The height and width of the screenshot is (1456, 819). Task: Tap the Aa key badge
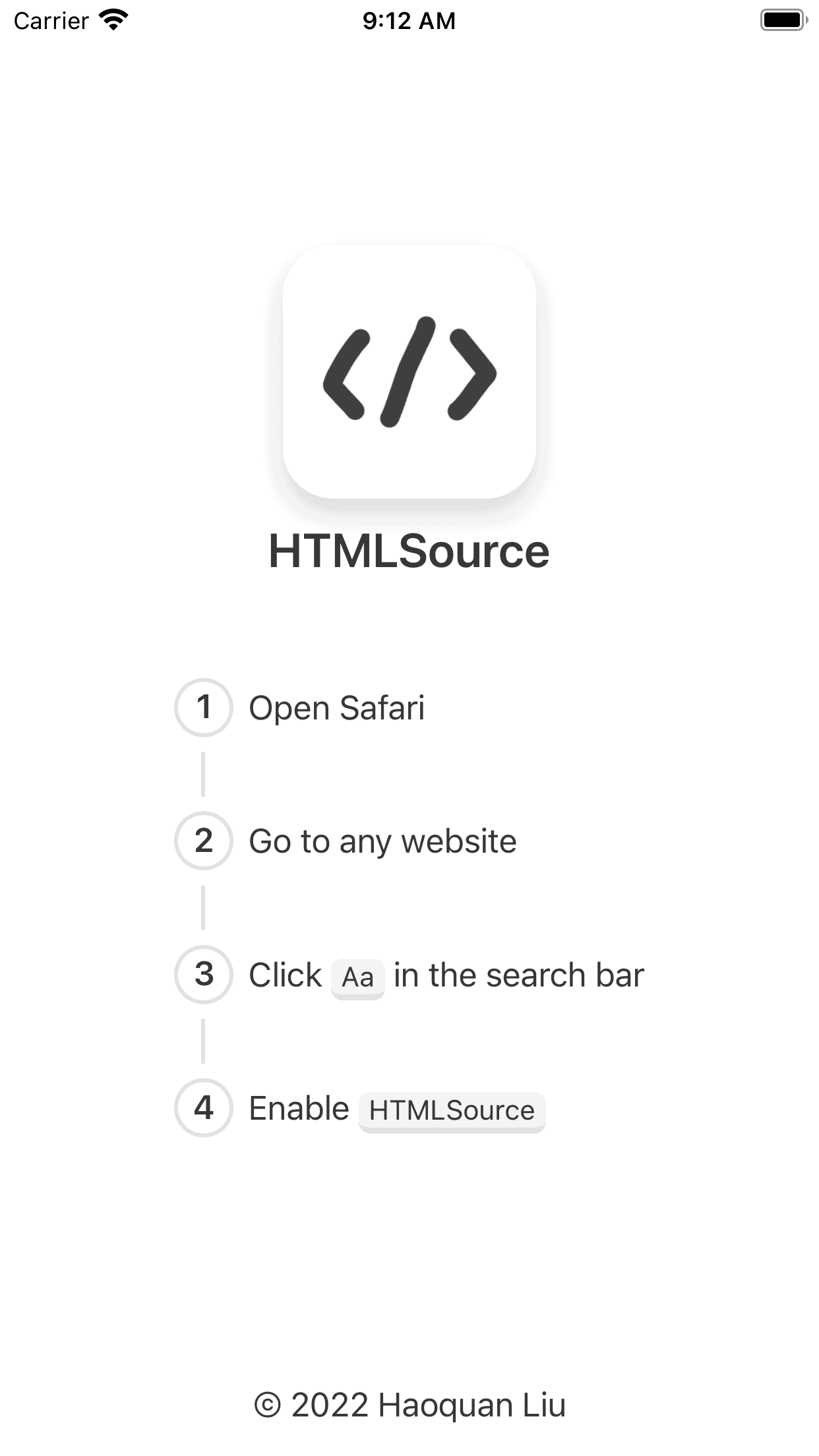tap(358, 979)
